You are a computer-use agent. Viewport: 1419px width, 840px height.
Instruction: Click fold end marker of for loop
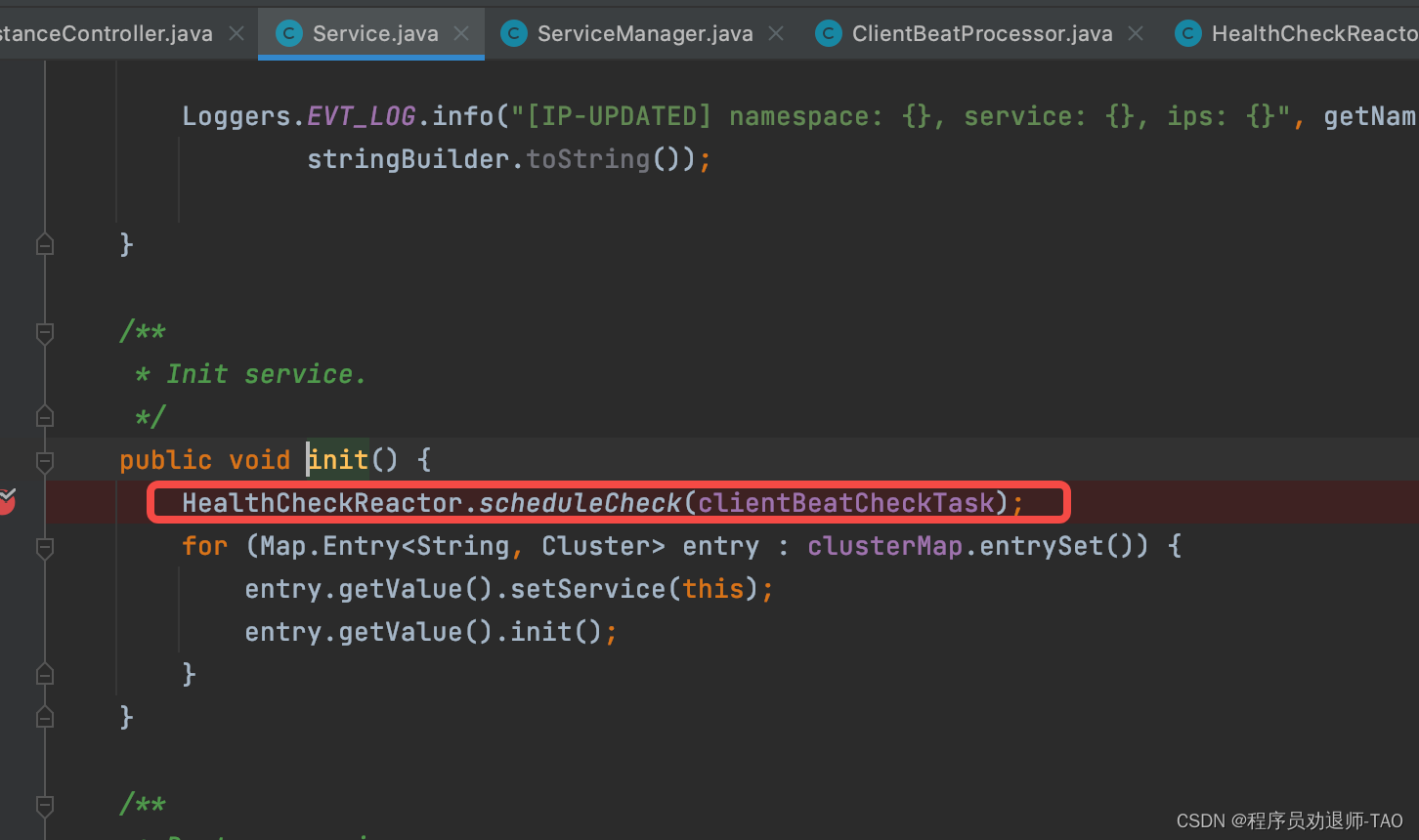pos(45,674)
